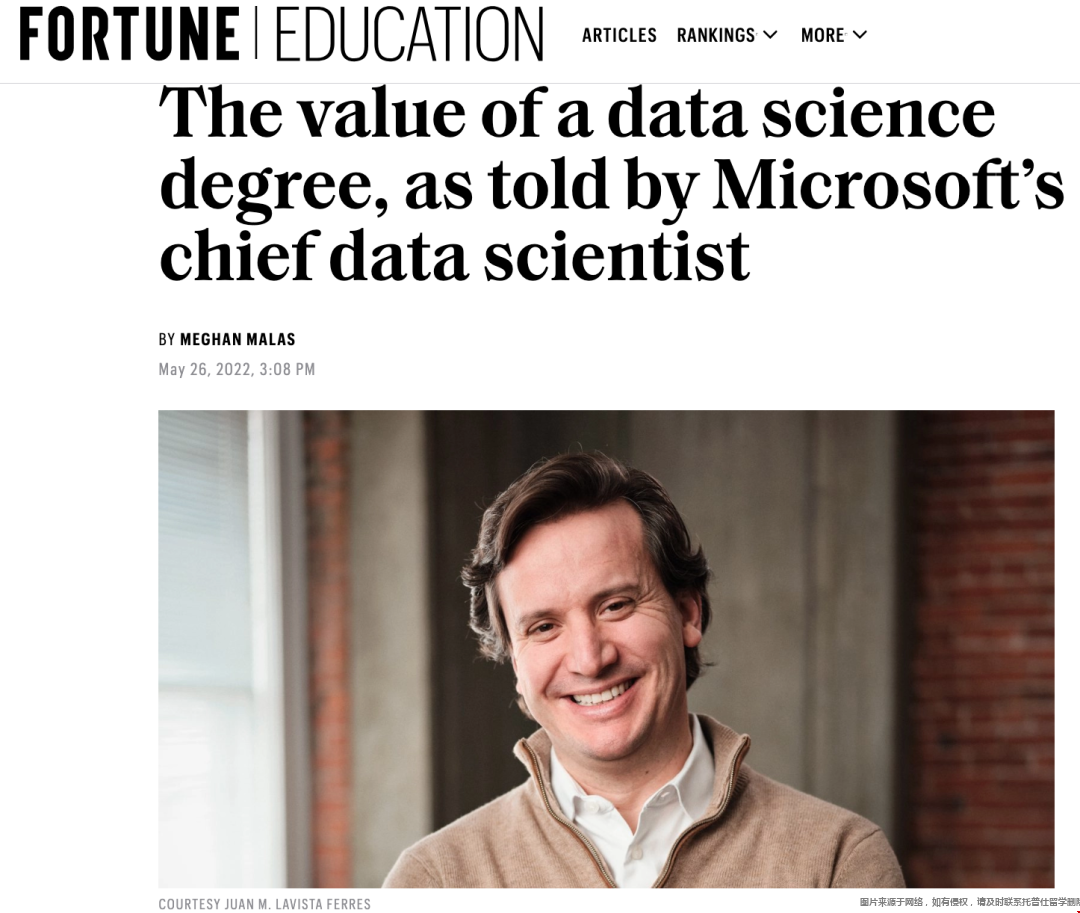The image size is (1080, 913).
Task: Click the word Microsoft's in the headline
Action: [888, 184]
